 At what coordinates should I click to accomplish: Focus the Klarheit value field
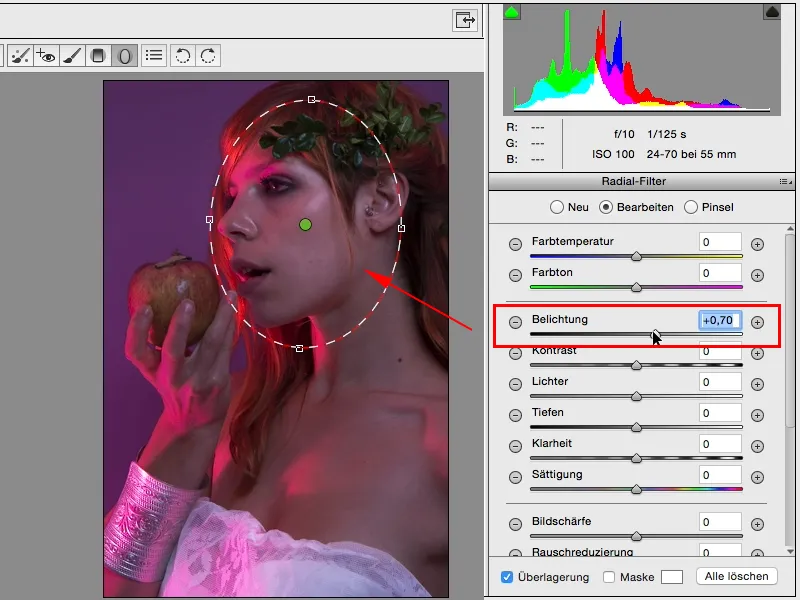tap(720, 444)
